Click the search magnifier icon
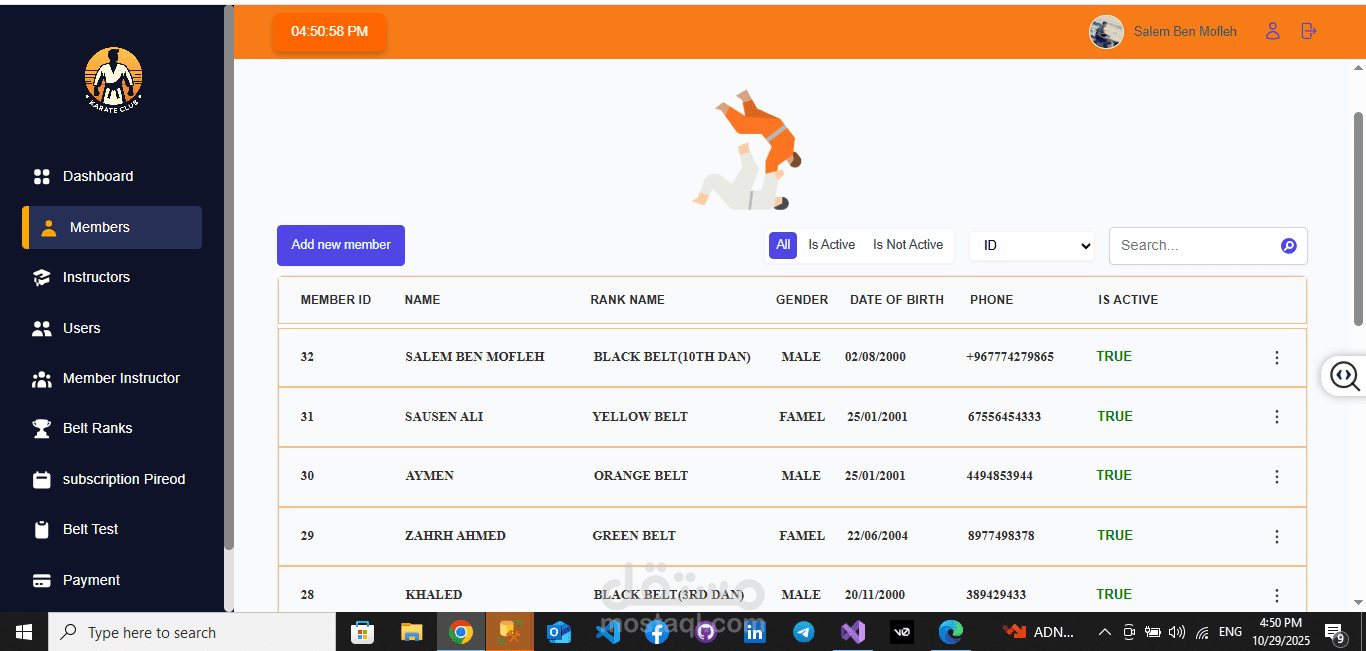The image size is (1366, 651). coord(1289,246)
